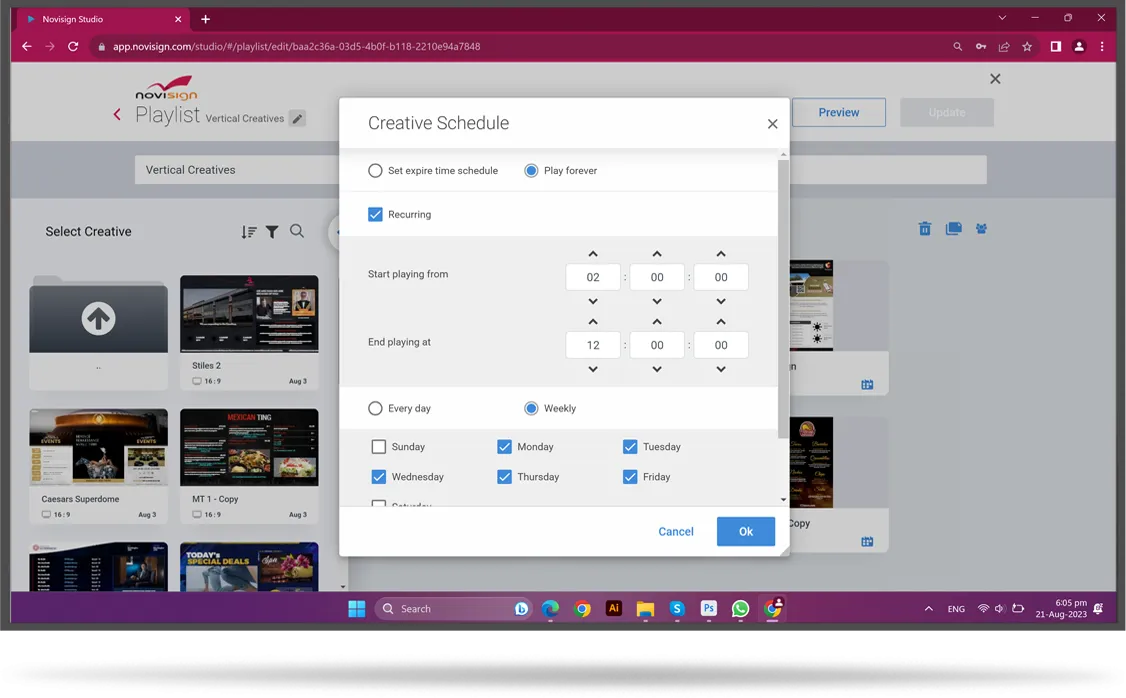Select the sort icon above the creatives list
This screenshot has width=1126, height=698.
pos(249,231)
